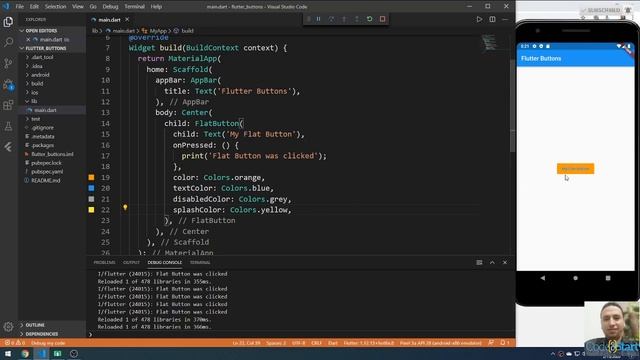Screen dimensions: 640x360
Task: Stop debugging with red square
Action: click(x=382, y=19)
